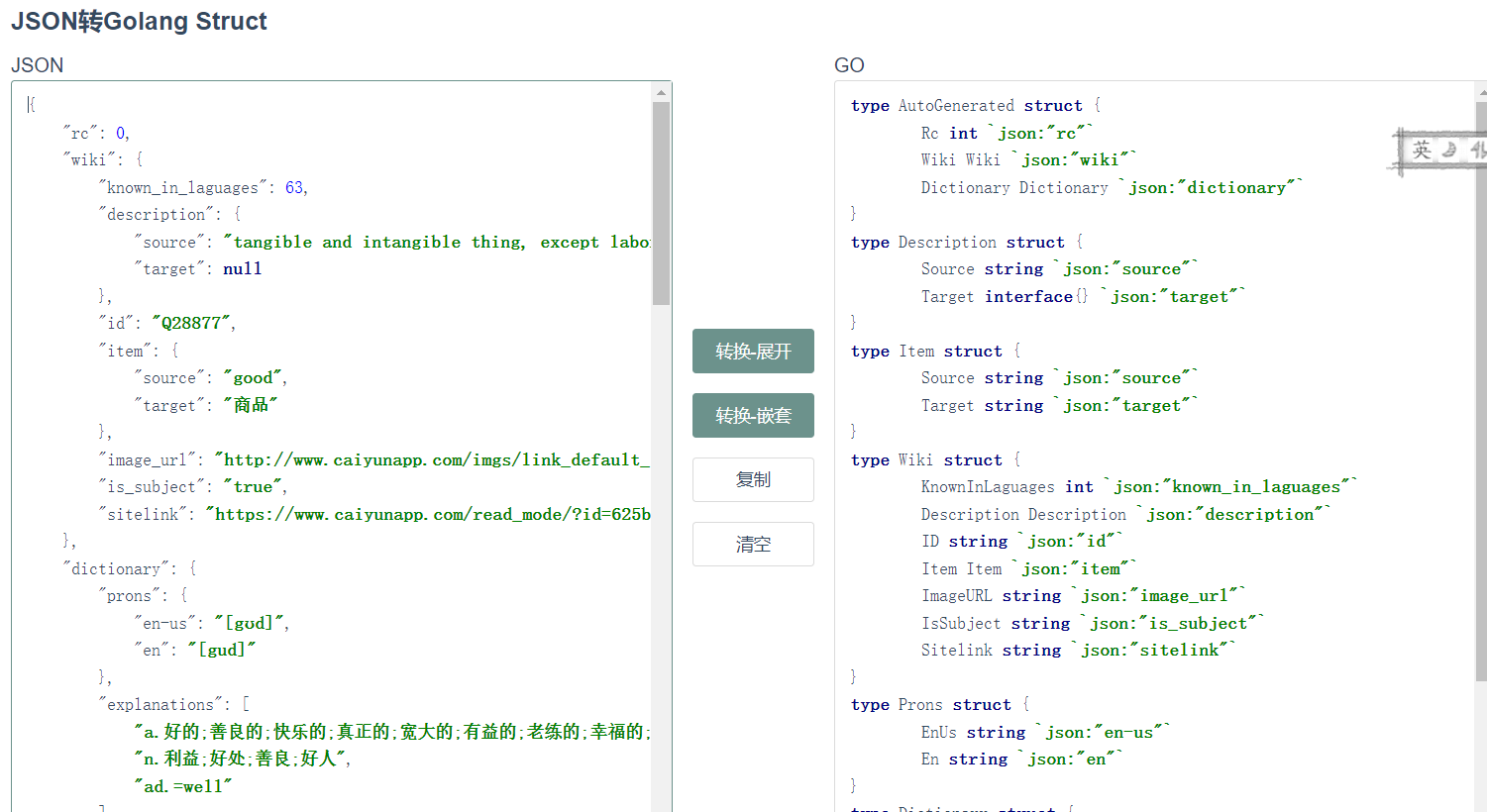Click the page title "JSON转Golang Struct"

coord(139,22)
